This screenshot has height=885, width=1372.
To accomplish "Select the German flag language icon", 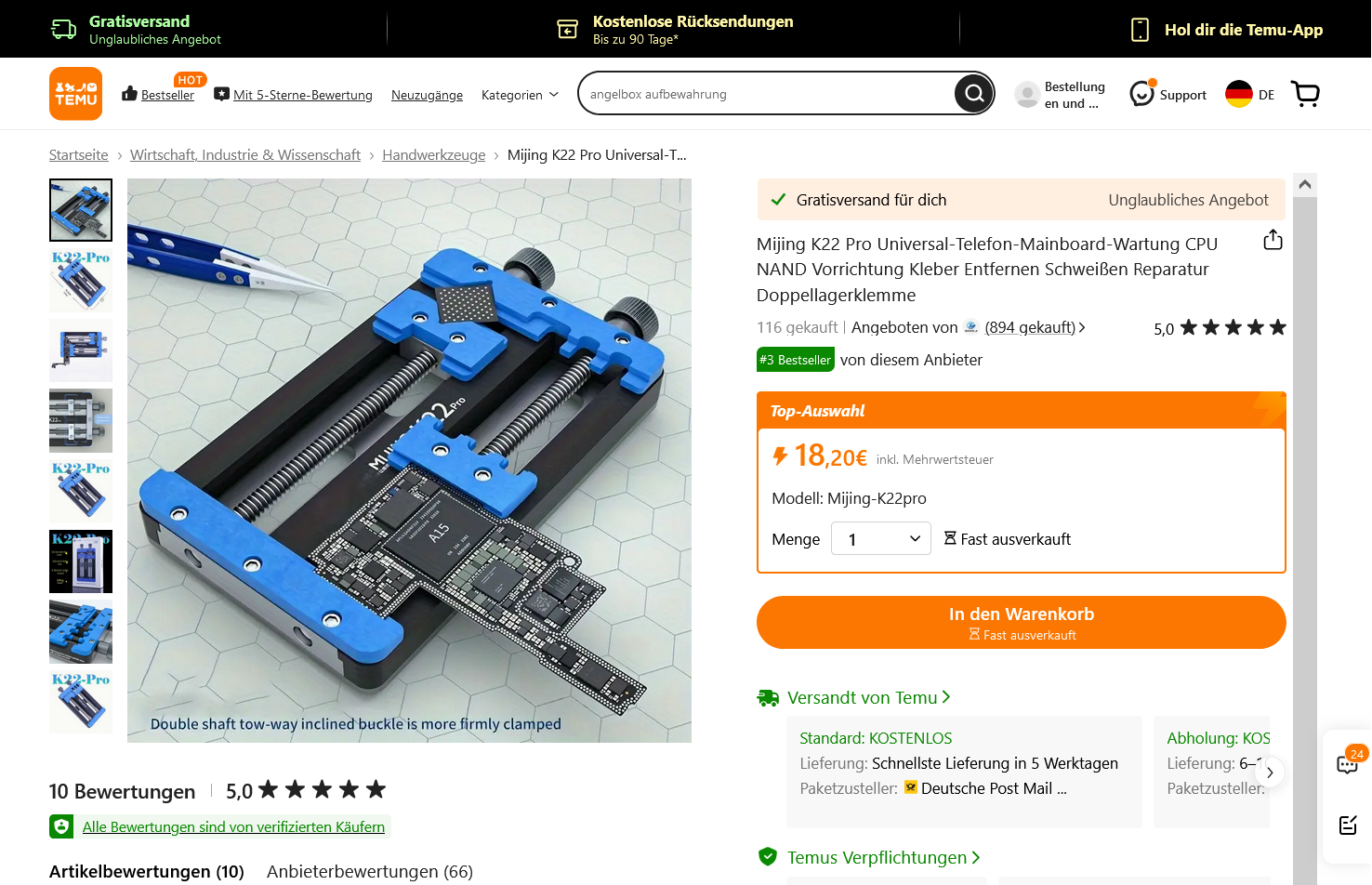I will point(1239,94).
